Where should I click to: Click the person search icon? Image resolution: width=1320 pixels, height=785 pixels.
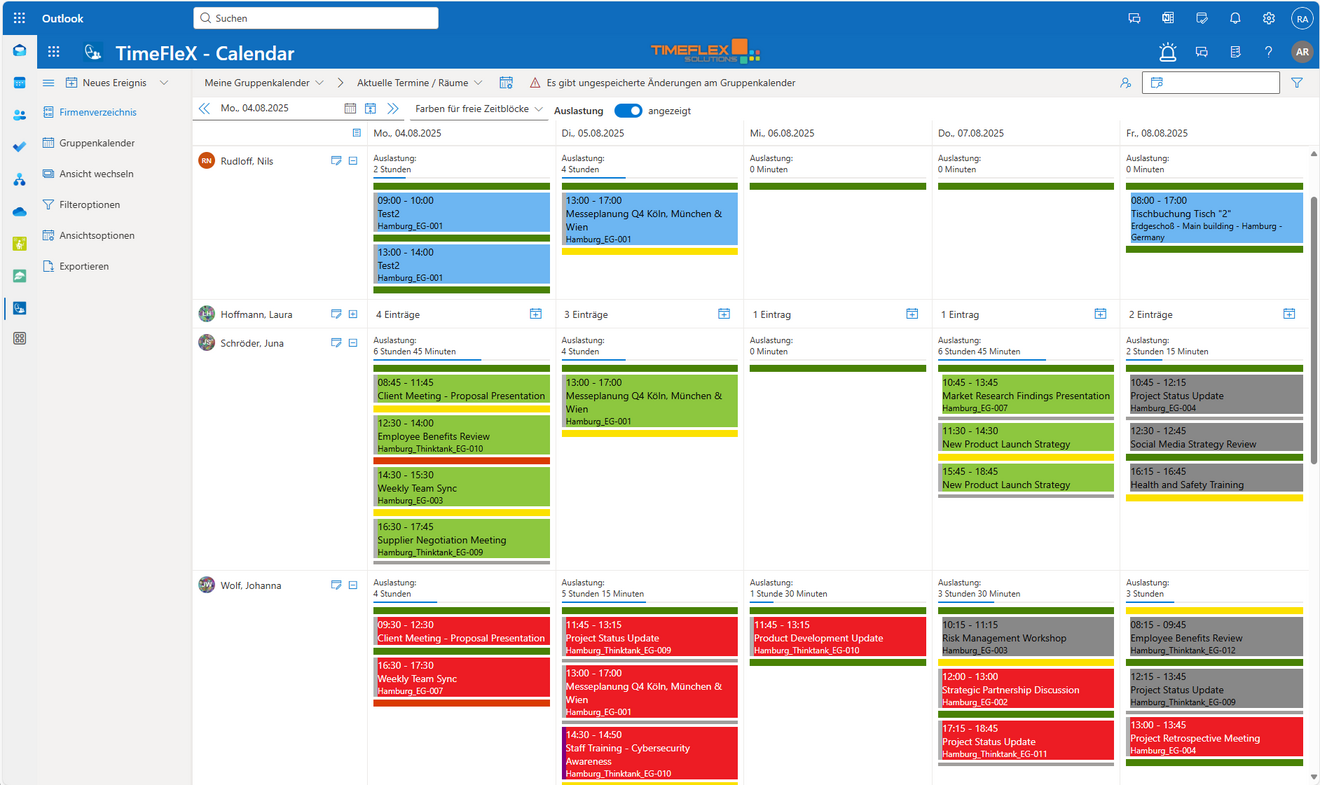tap(1126, 83)
